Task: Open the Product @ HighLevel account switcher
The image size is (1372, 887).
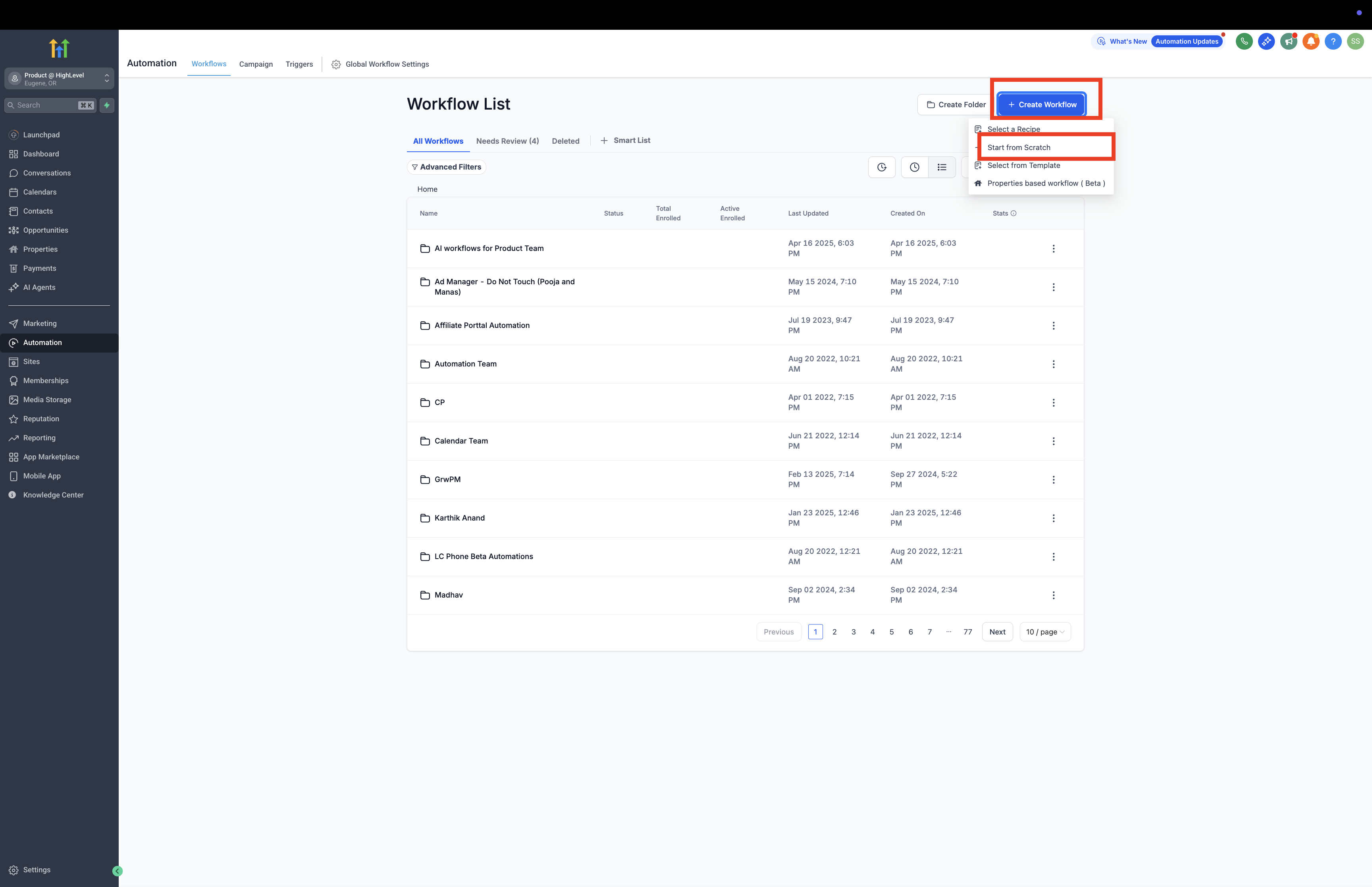Action: (x=59, y=79)
